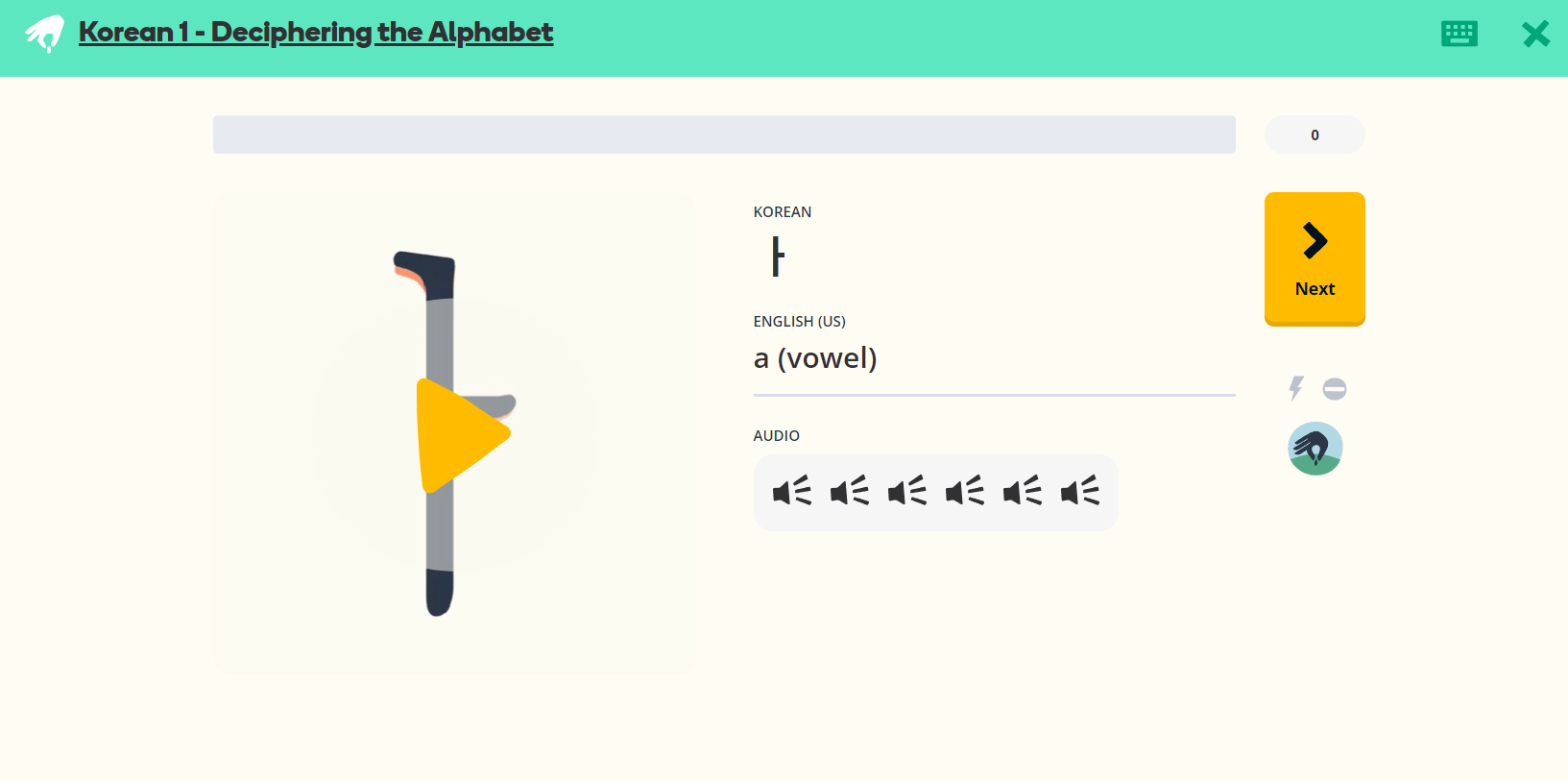Click the session progress bar
This screenshot has height=781, width=1568.
pos(724,134)
